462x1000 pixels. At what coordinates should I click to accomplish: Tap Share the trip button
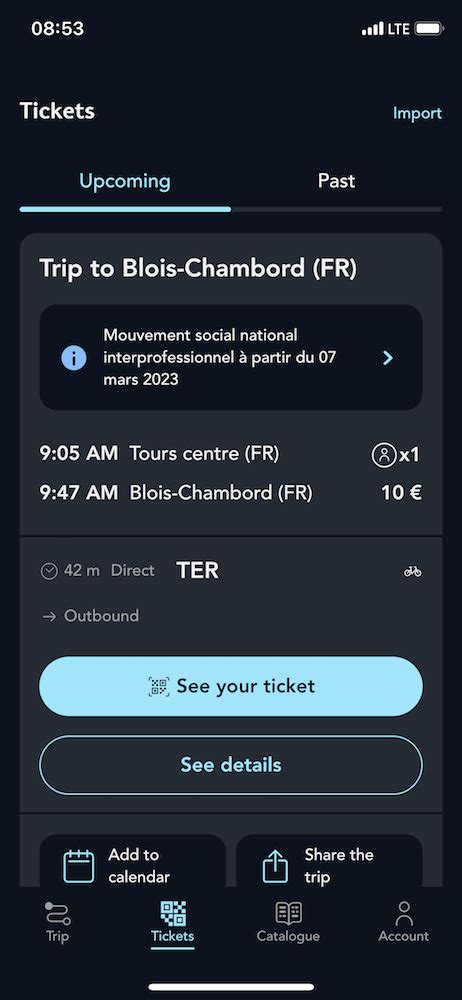(329, 862)
